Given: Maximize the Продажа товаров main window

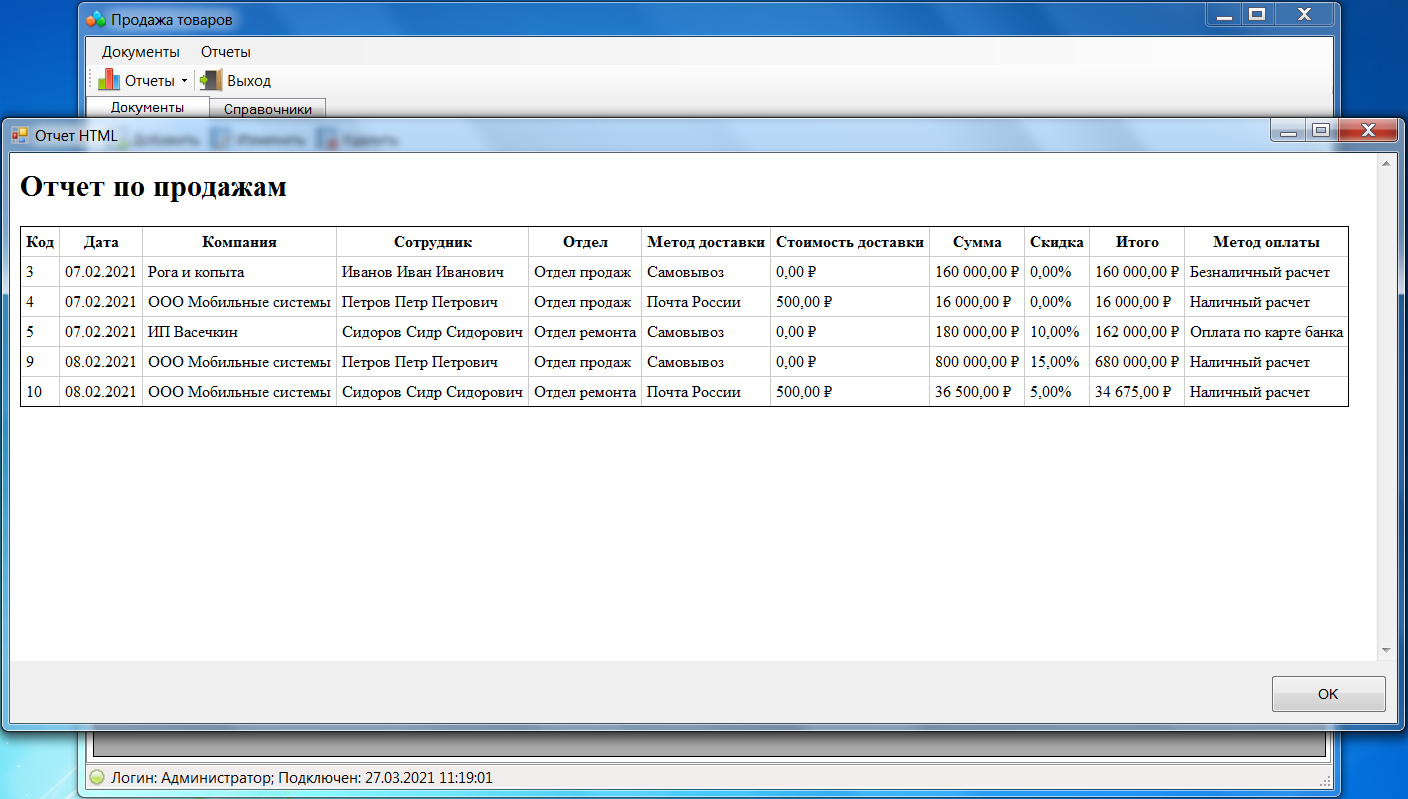Looking at the screenshot, I should (1257, 14).
